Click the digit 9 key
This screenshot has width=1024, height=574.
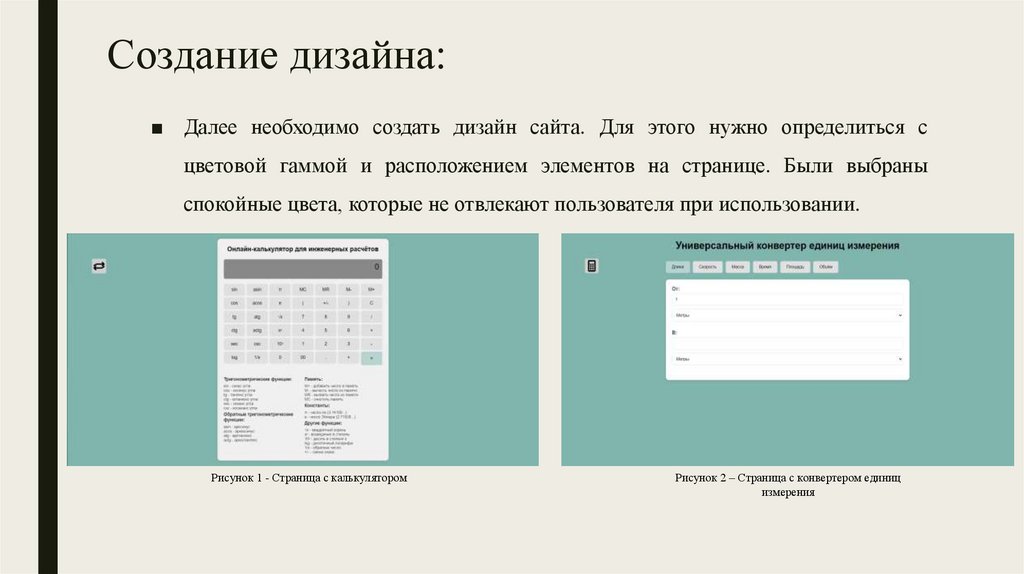pos(348,317)
